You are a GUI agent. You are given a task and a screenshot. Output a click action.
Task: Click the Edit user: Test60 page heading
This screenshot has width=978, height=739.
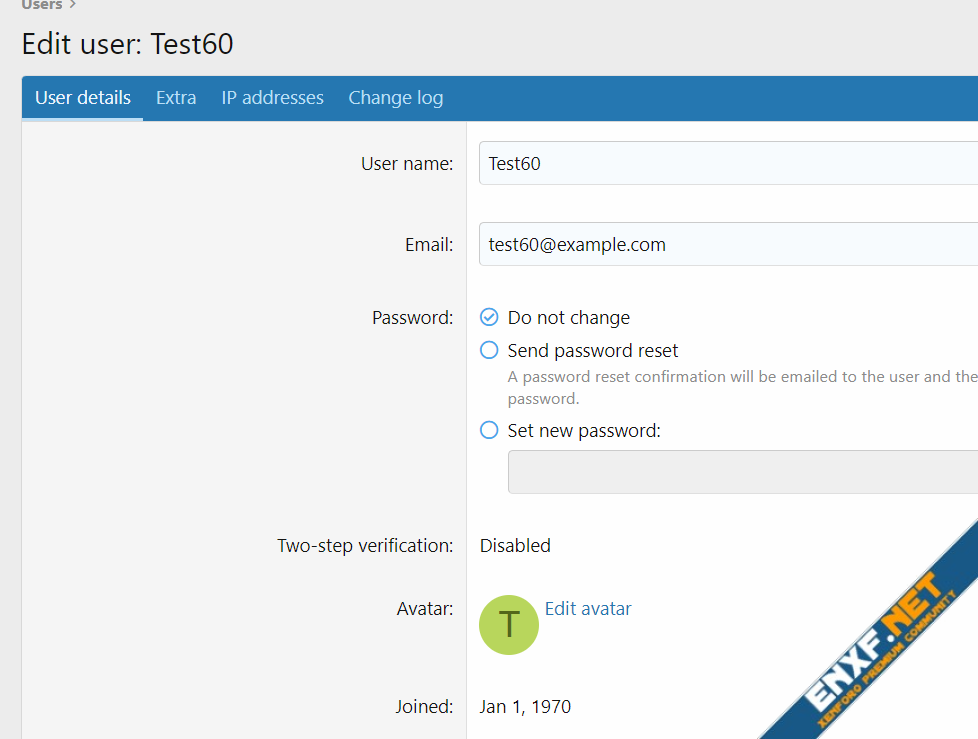tap(128, 45)
